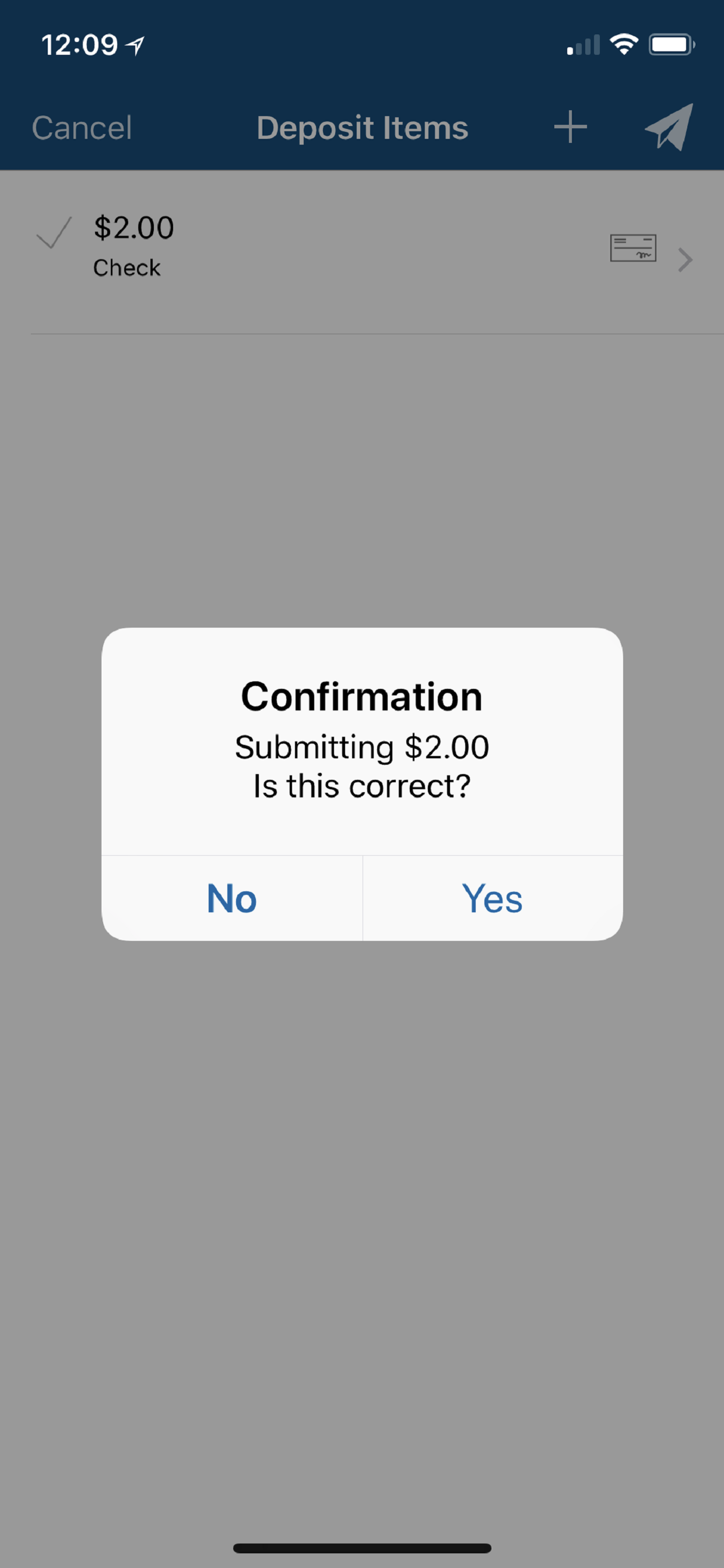Cancel the deposit in the header
This screenshot has height=1568, width=724.
click(x=82, y=128)
